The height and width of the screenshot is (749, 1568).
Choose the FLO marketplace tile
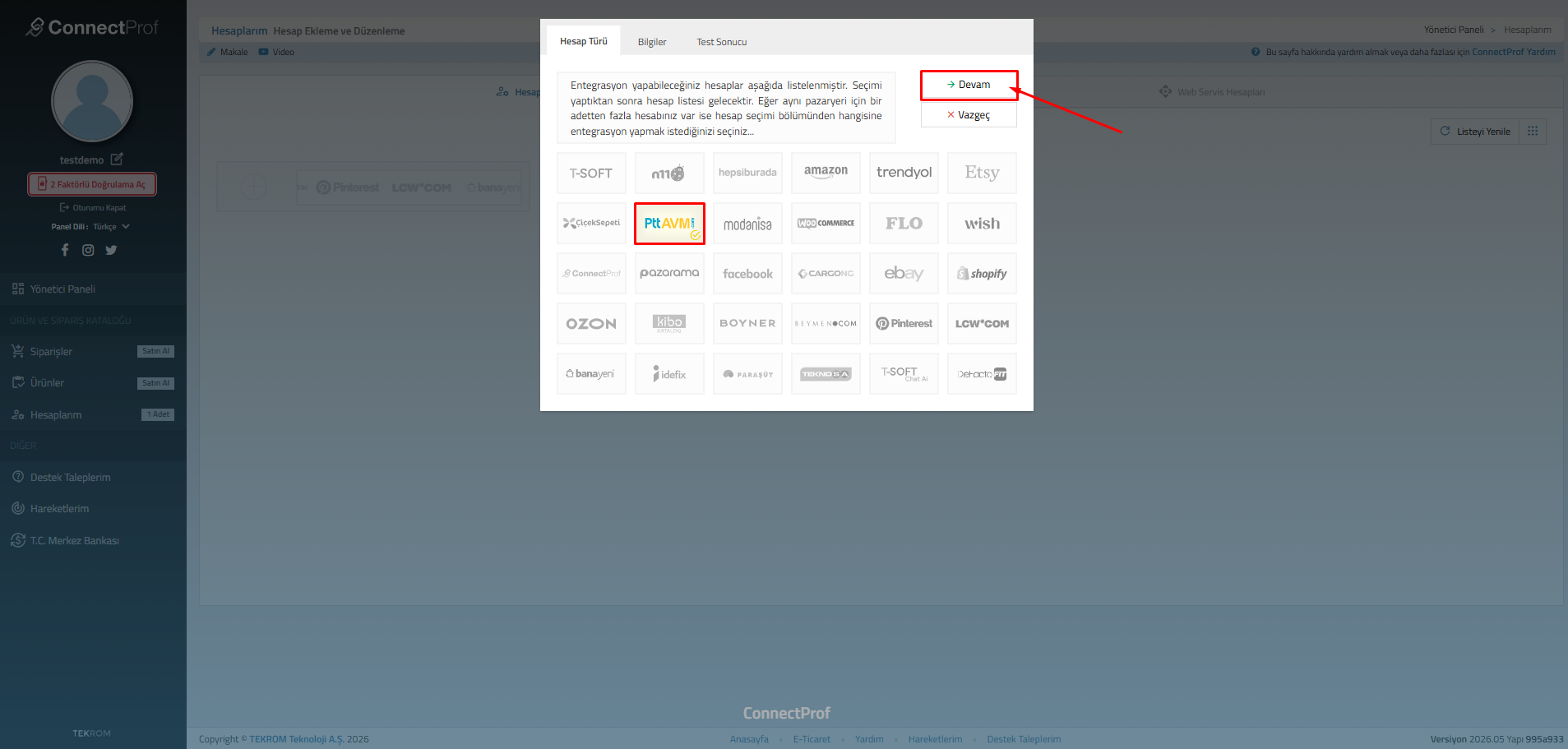[x=904, y=224]
